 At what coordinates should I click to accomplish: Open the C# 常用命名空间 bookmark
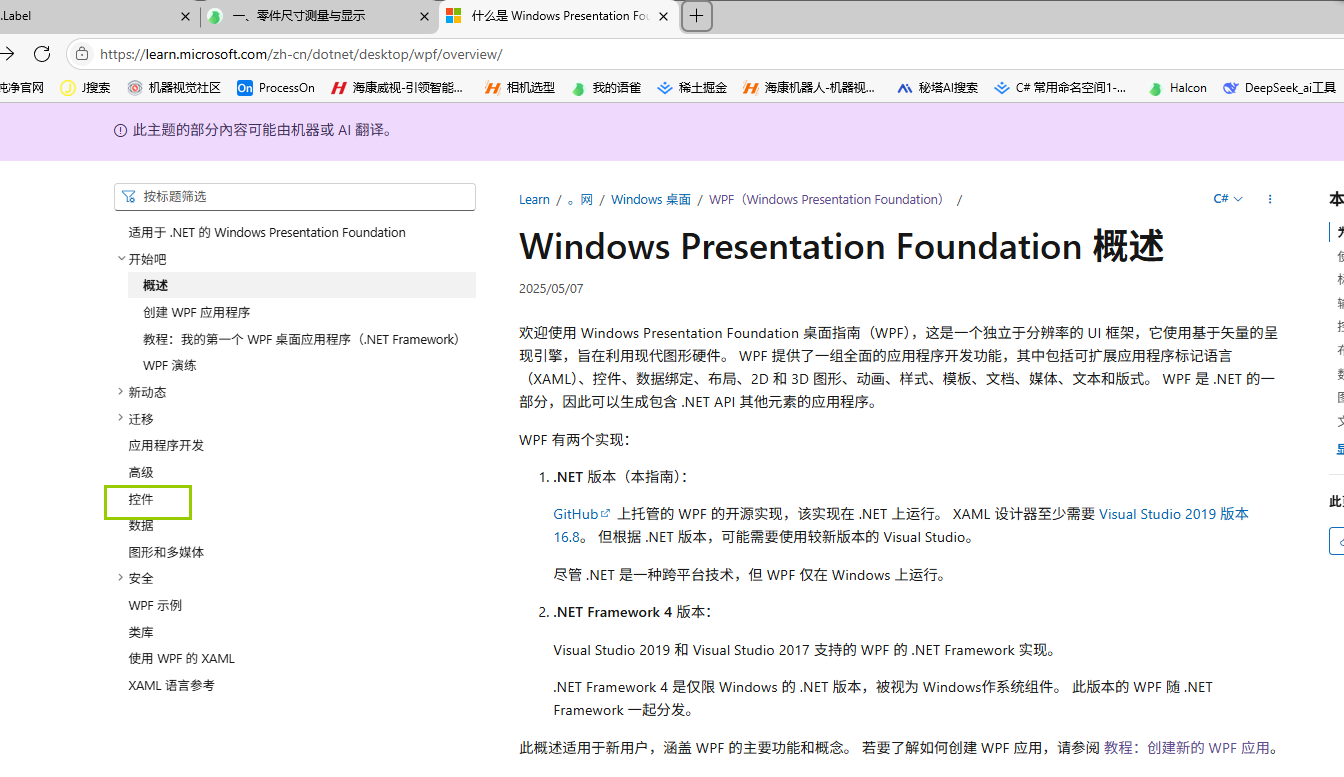(1061, 88)
